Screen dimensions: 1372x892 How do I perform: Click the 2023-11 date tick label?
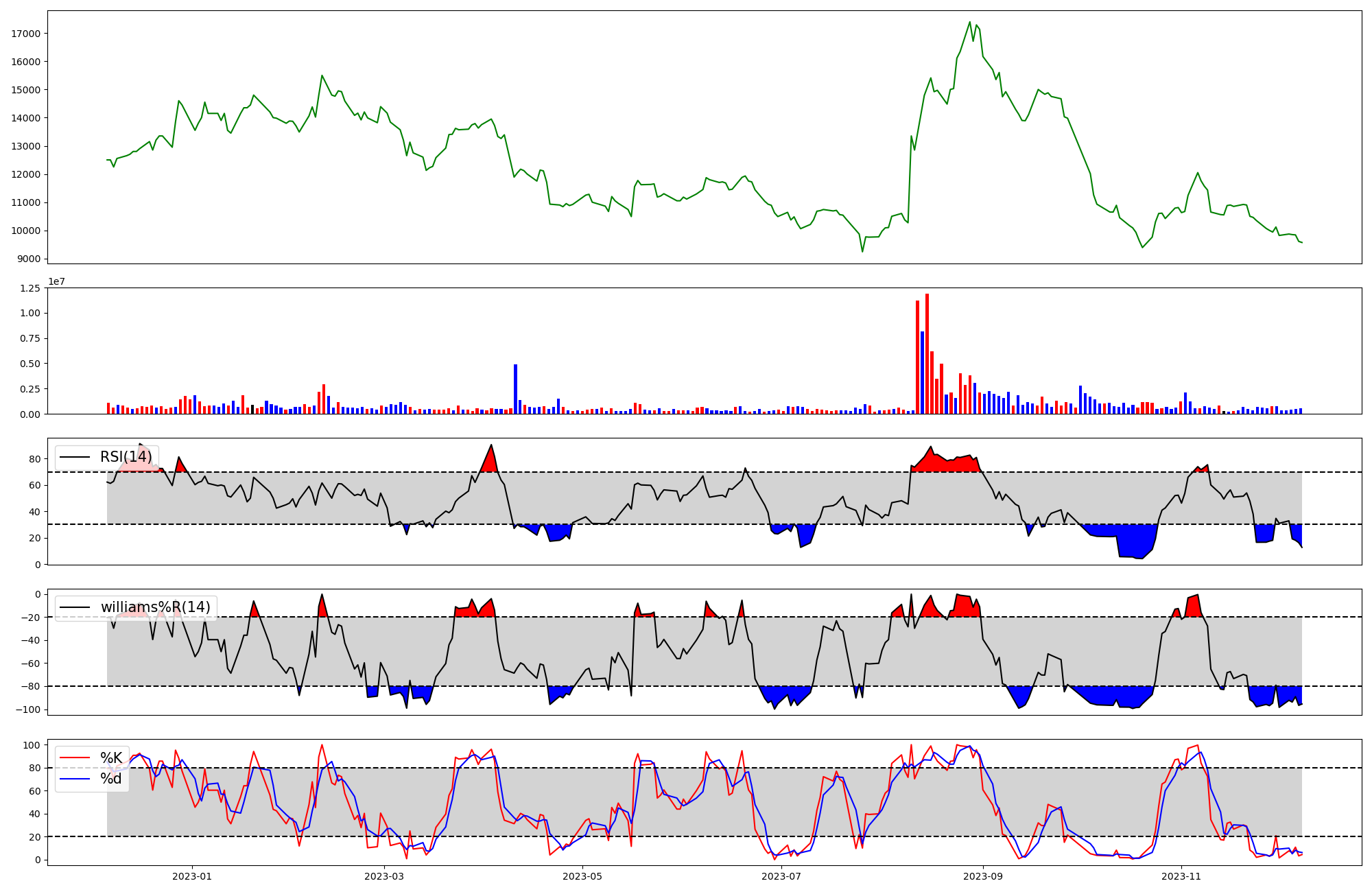(1182, 876)
